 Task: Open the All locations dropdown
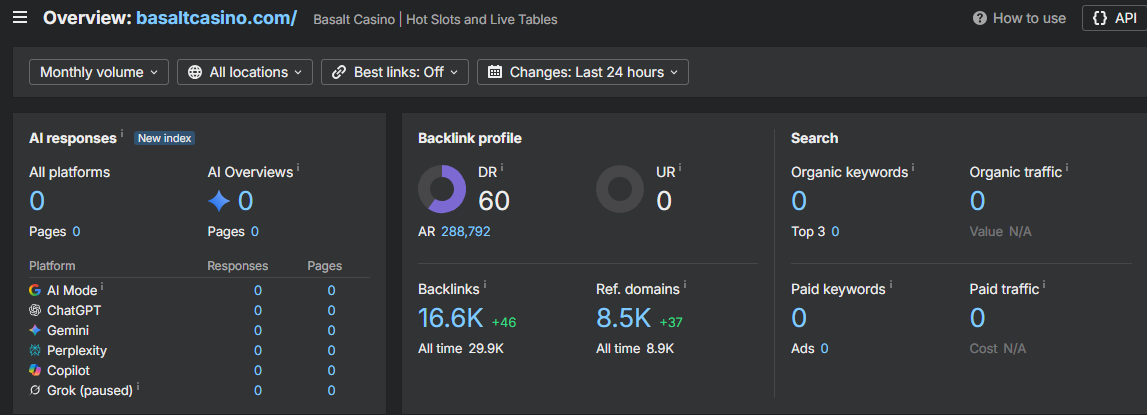point(245,72)
